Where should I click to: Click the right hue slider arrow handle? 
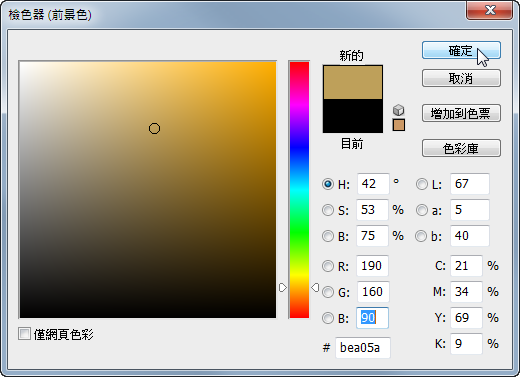point(315,287)
